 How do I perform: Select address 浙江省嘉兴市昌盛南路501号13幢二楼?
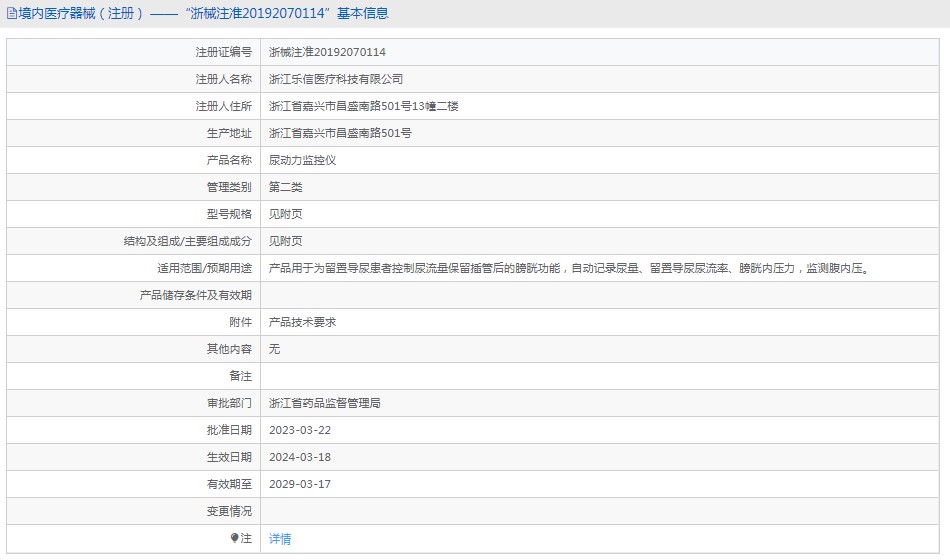364,106
